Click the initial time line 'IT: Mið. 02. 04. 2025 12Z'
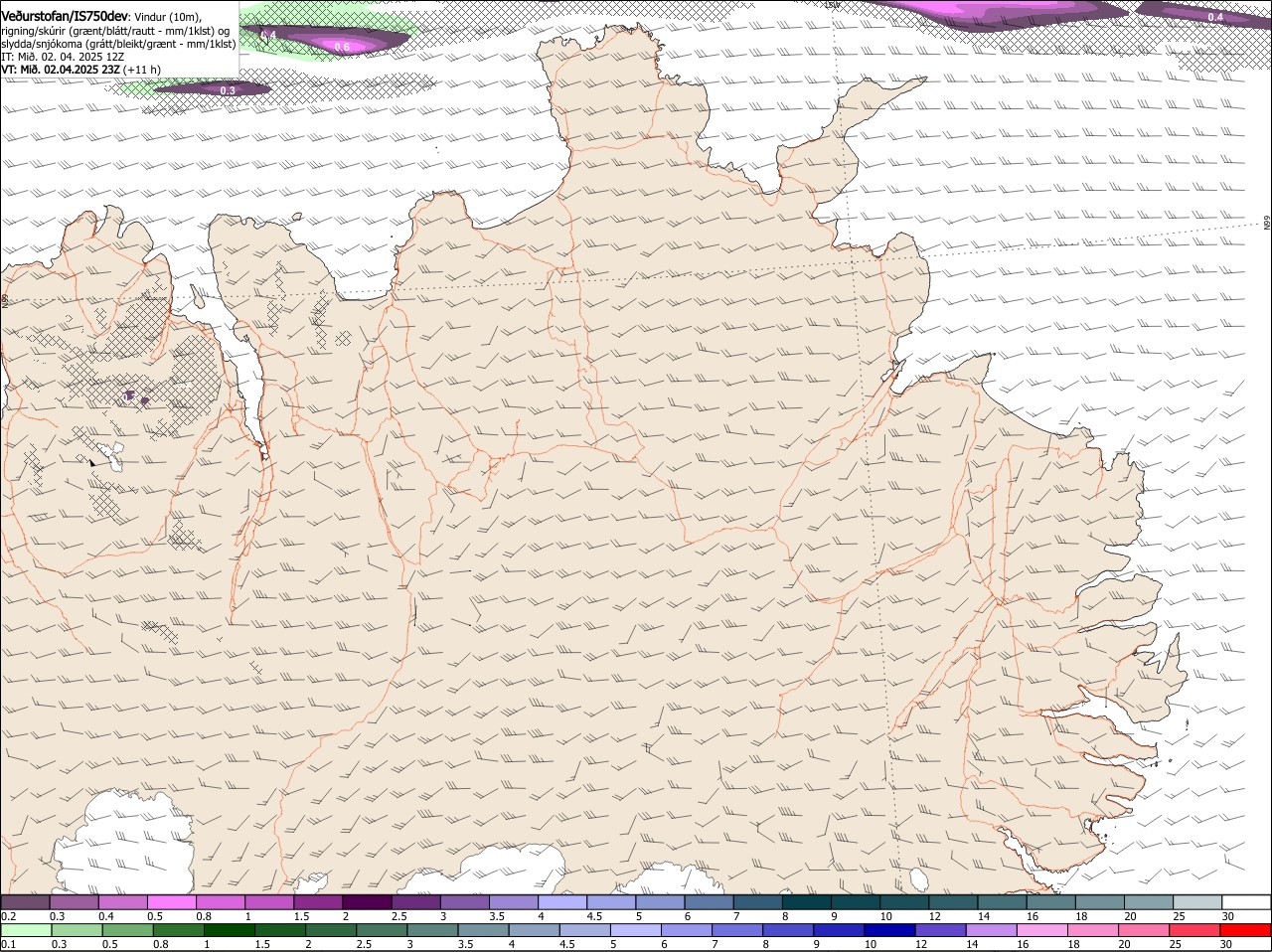 (x=63, y=57)
